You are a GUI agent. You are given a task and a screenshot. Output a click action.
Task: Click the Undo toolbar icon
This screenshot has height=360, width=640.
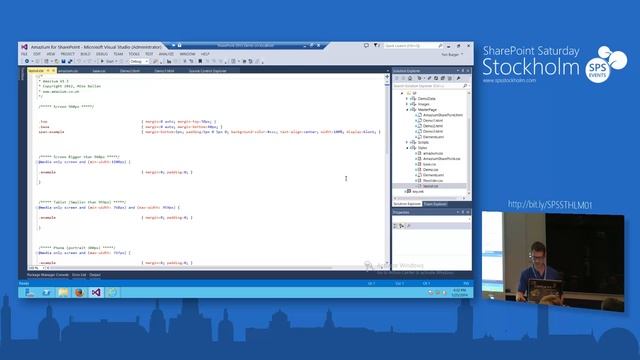tap(79, 61)
